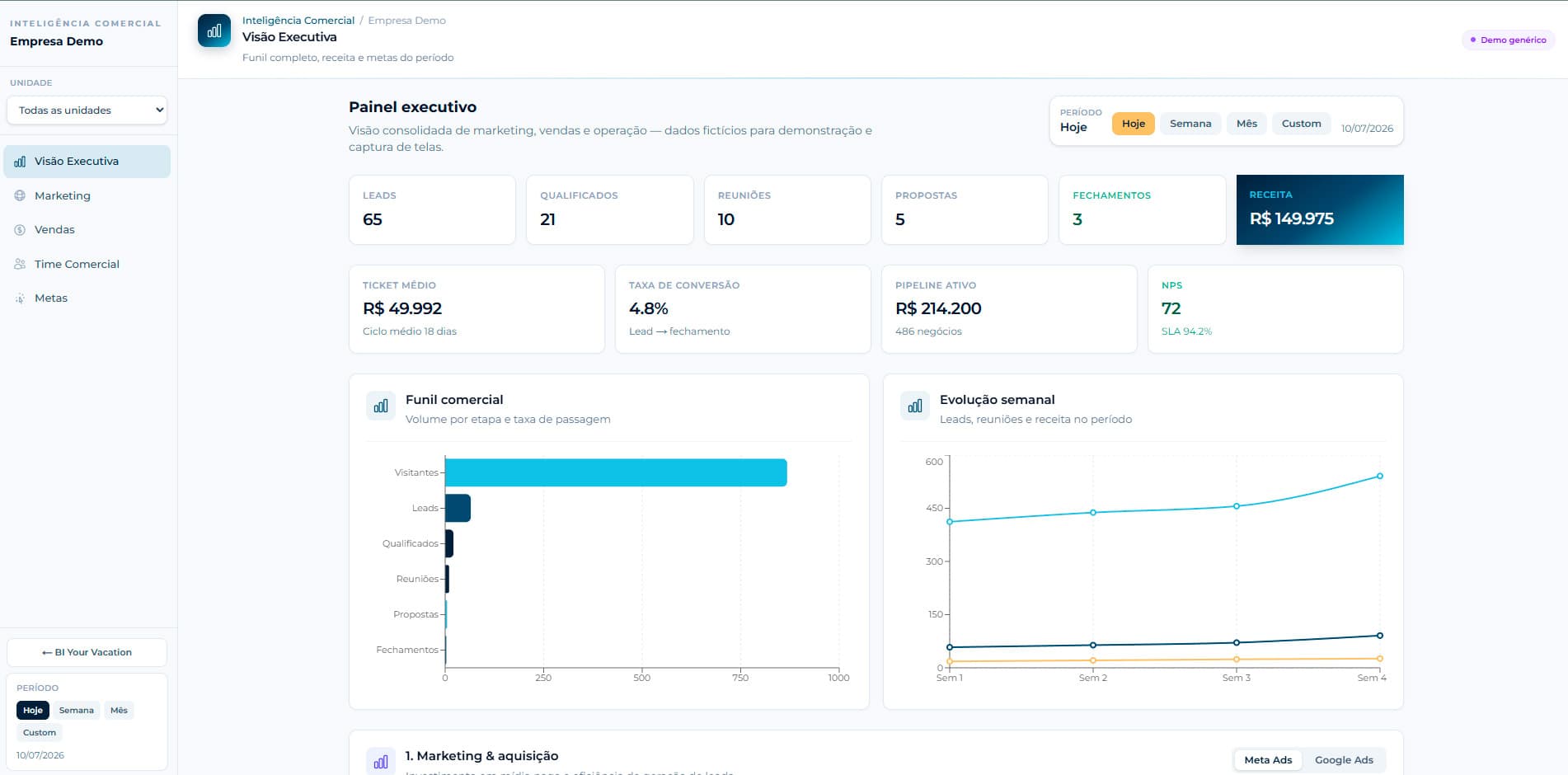Open Visão Executiva menu item
This screenshot has width=1568, height=775.
click(x=87, y=162)
